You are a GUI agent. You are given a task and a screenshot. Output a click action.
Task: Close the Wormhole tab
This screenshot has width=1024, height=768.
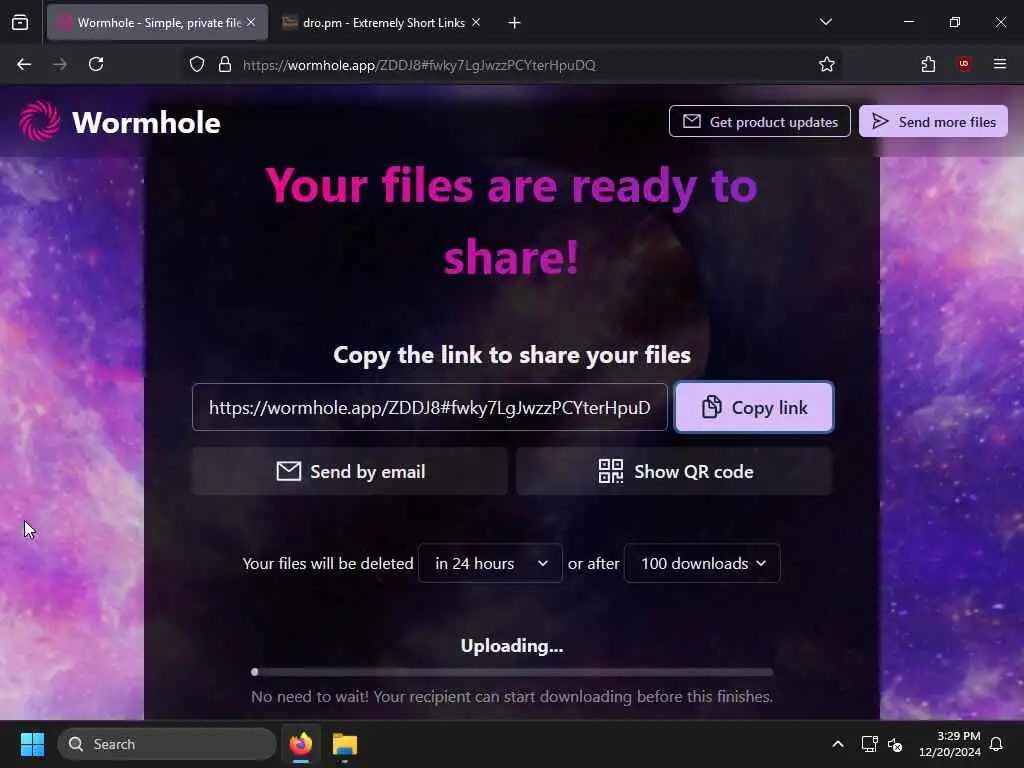click(251, 22)
